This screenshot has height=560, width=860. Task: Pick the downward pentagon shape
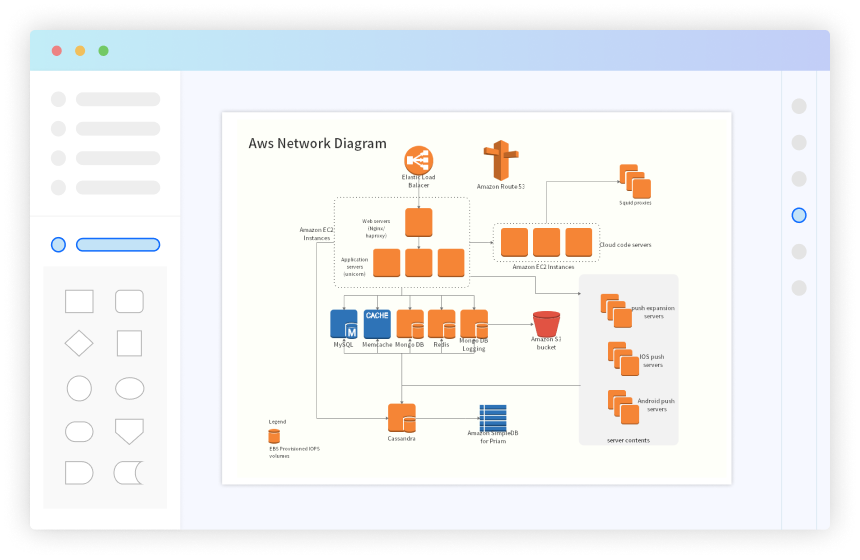129,431
